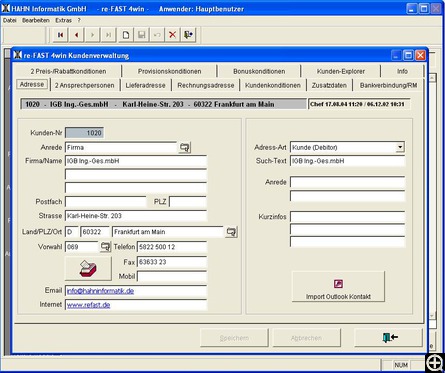The height and width of the screenshot is (373, 445).
Task: Switch to the Bankverbindung/RM tab
Action: tap(388, 85)
